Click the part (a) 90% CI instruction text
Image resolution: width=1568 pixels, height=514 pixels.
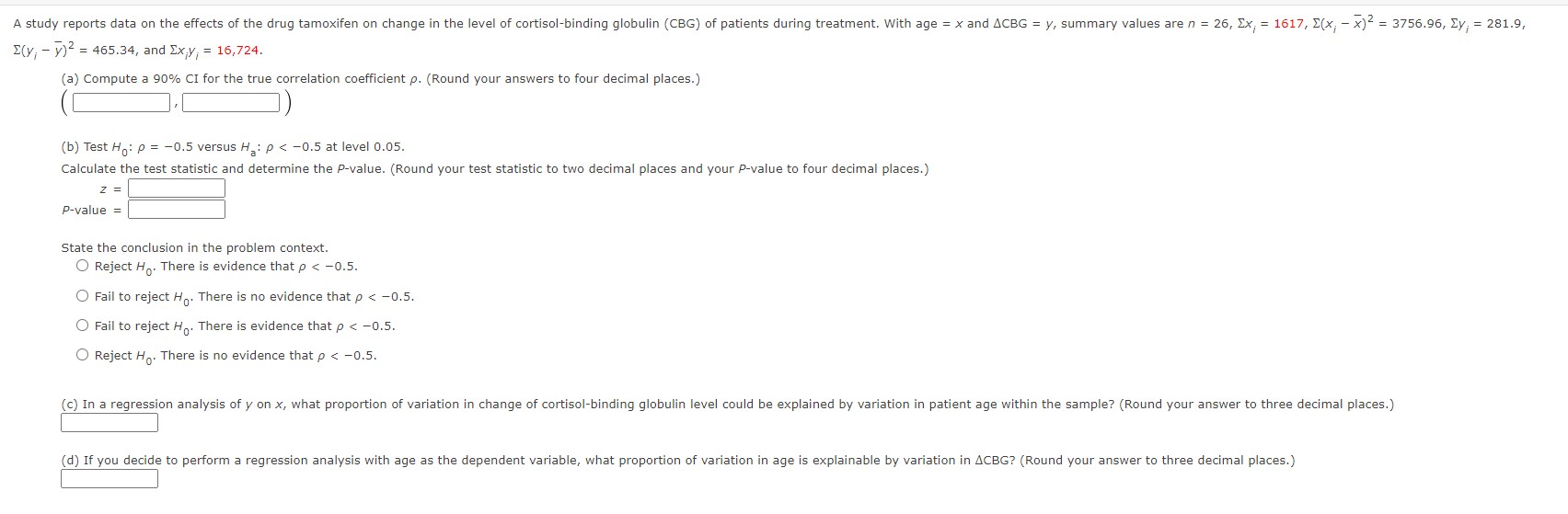381,79
